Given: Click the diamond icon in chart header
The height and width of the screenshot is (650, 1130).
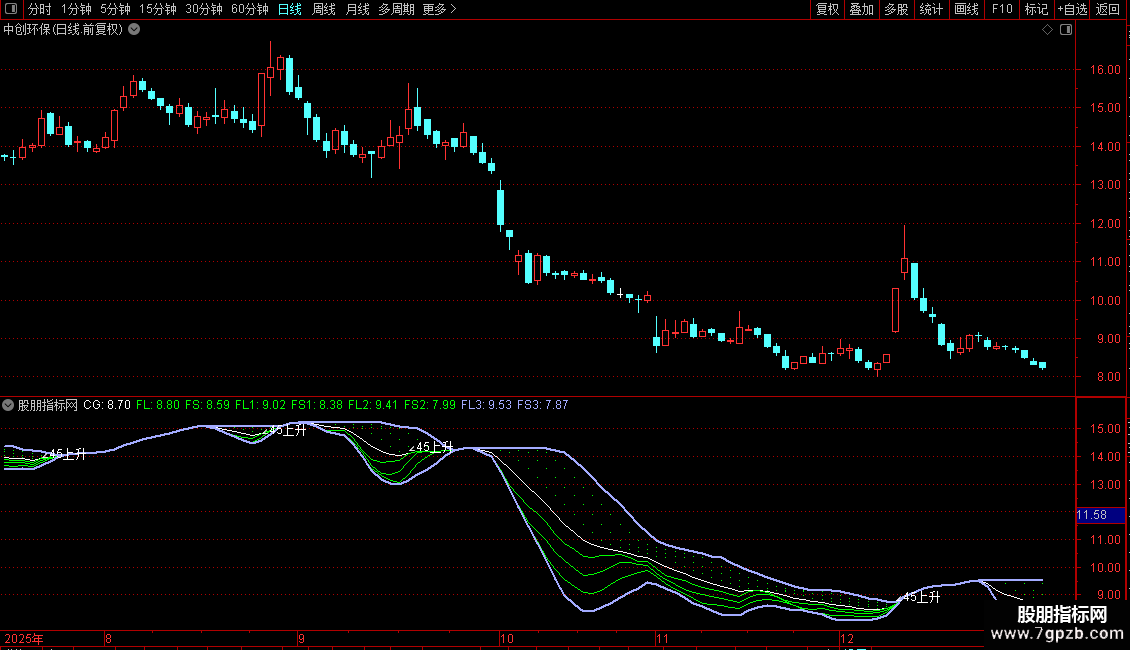Looking at the screenshot, I should point(1048,30).
